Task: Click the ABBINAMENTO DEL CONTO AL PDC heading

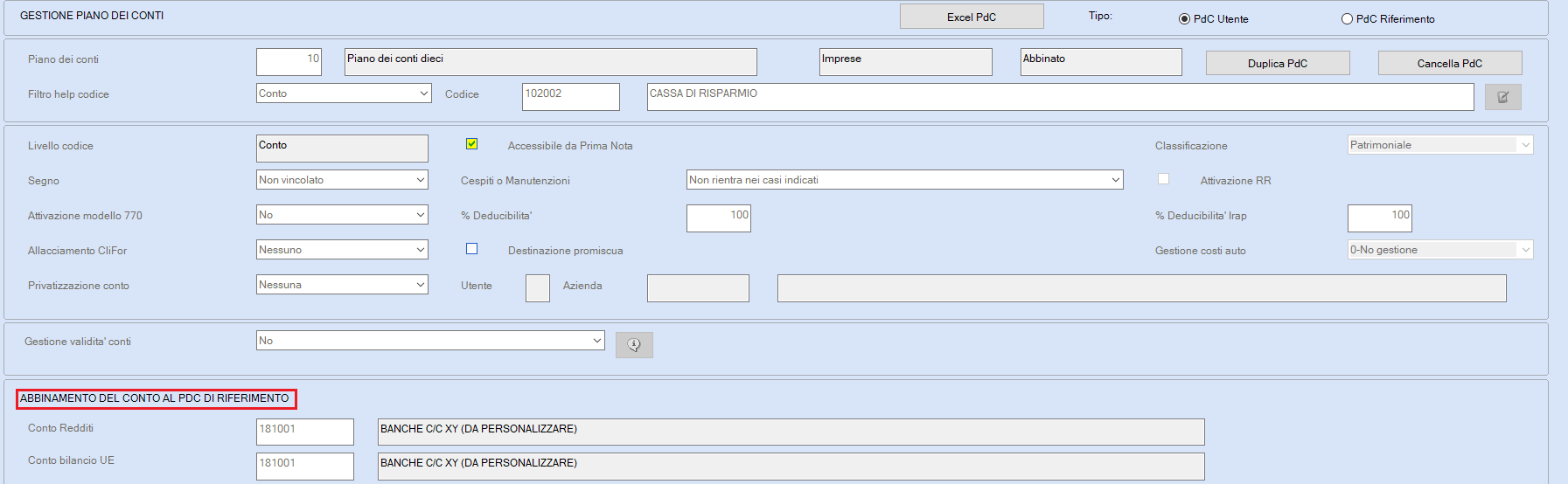Action: tap(155, 398)
